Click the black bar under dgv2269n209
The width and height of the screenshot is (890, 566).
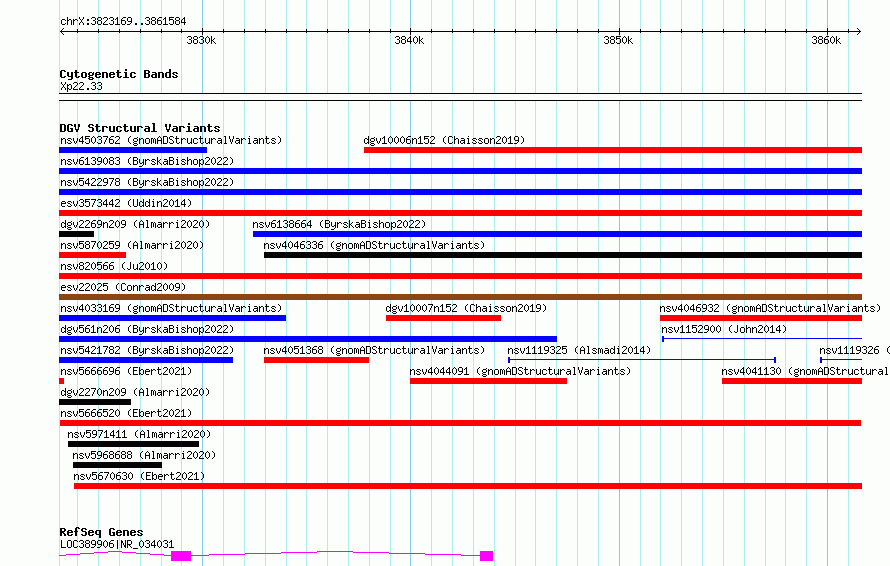coord(77,234)
